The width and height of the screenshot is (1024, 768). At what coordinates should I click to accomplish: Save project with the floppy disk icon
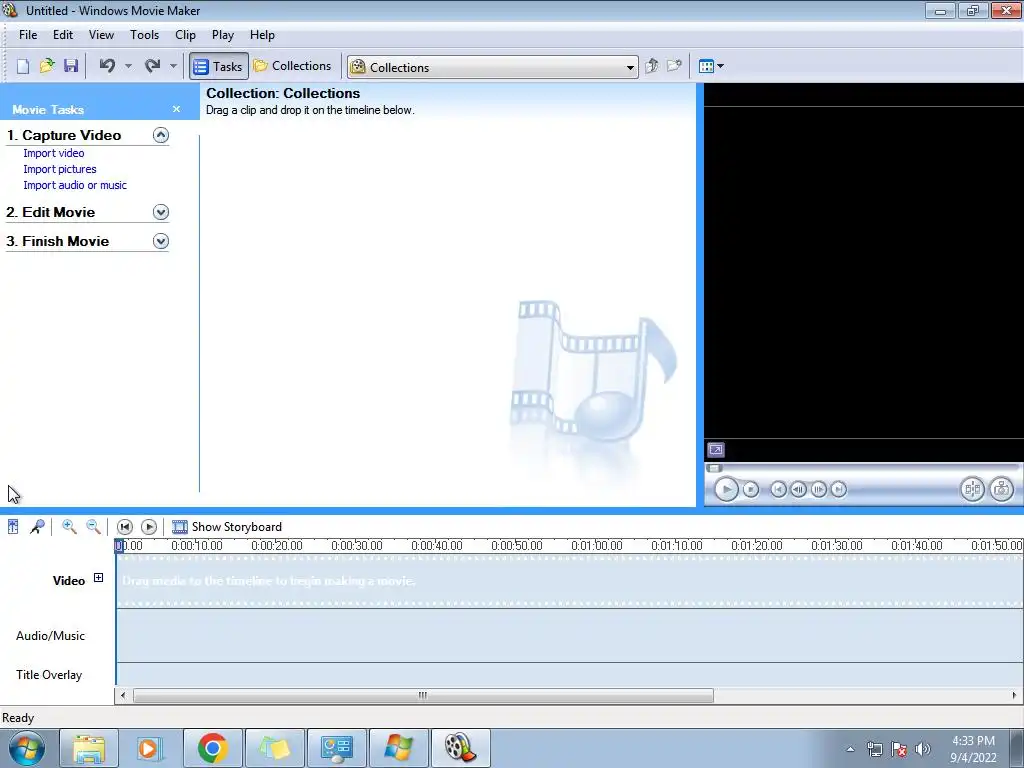pos(71,66)
